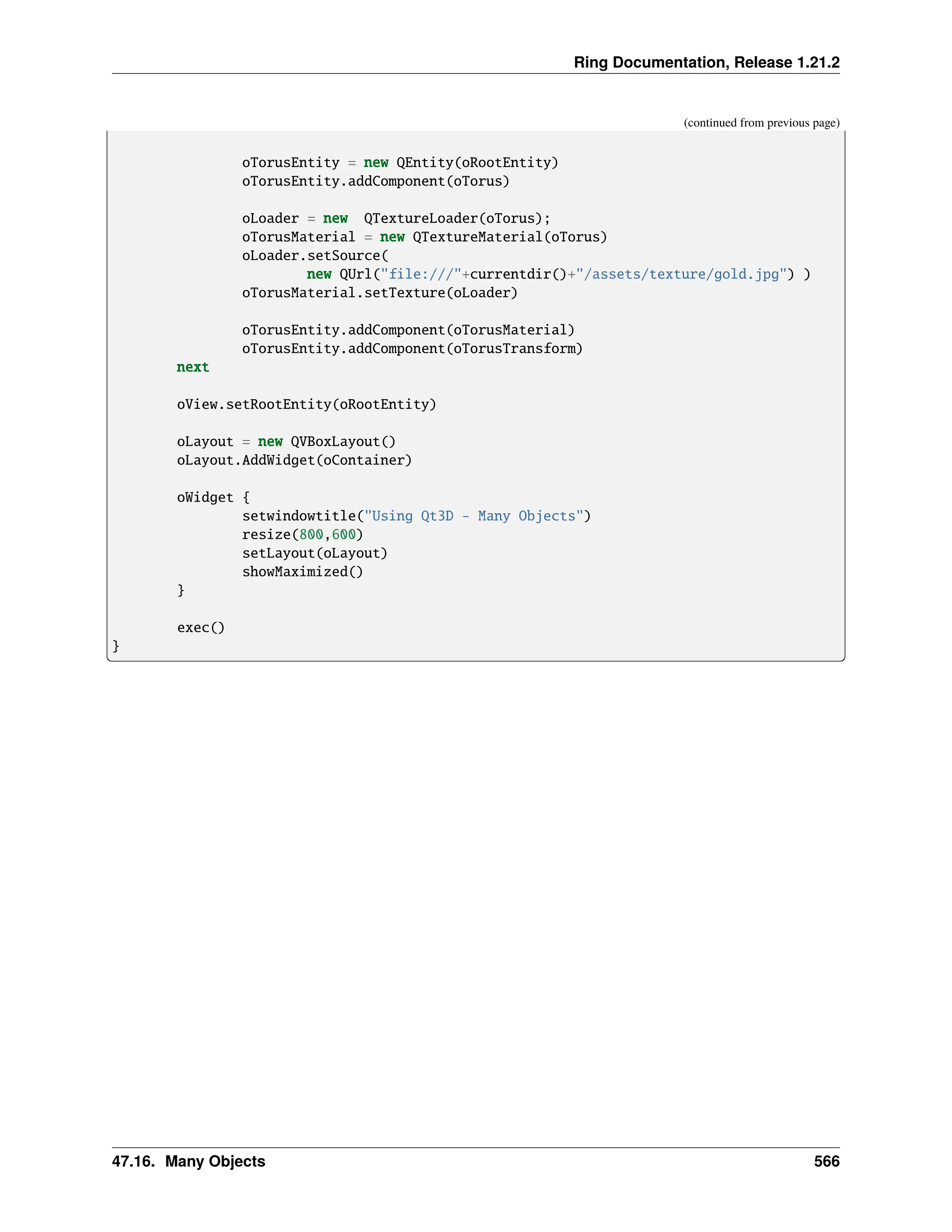This screenshot has width=952, height=1232.
Task: Click the QTextureMaterial(oTorus) code line
Action: [x=424, y=237]
